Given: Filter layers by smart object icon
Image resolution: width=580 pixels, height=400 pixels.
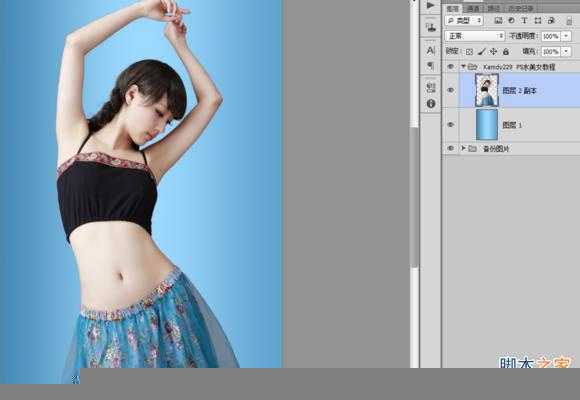Looking at the screenshot, I should 551,20.
